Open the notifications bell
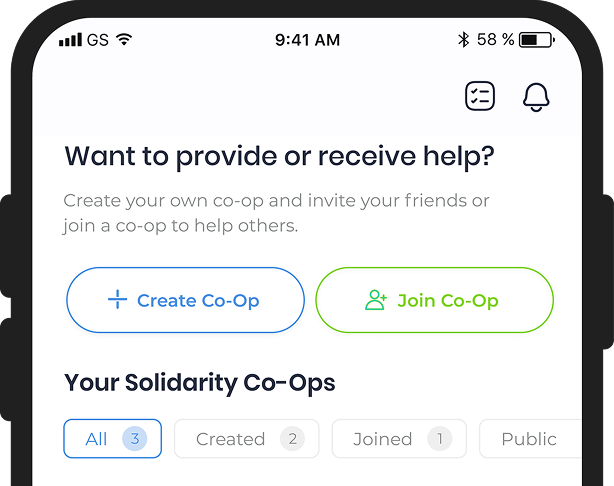 tap(536, 97)
